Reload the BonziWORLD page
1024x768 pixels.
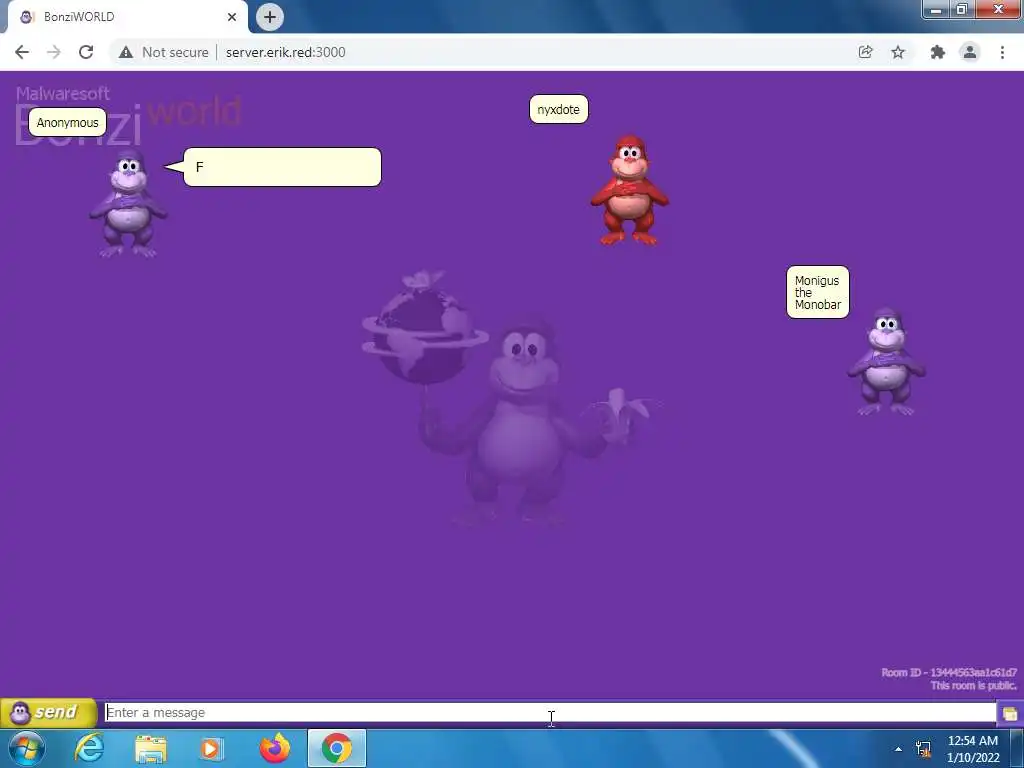[86, 52]
